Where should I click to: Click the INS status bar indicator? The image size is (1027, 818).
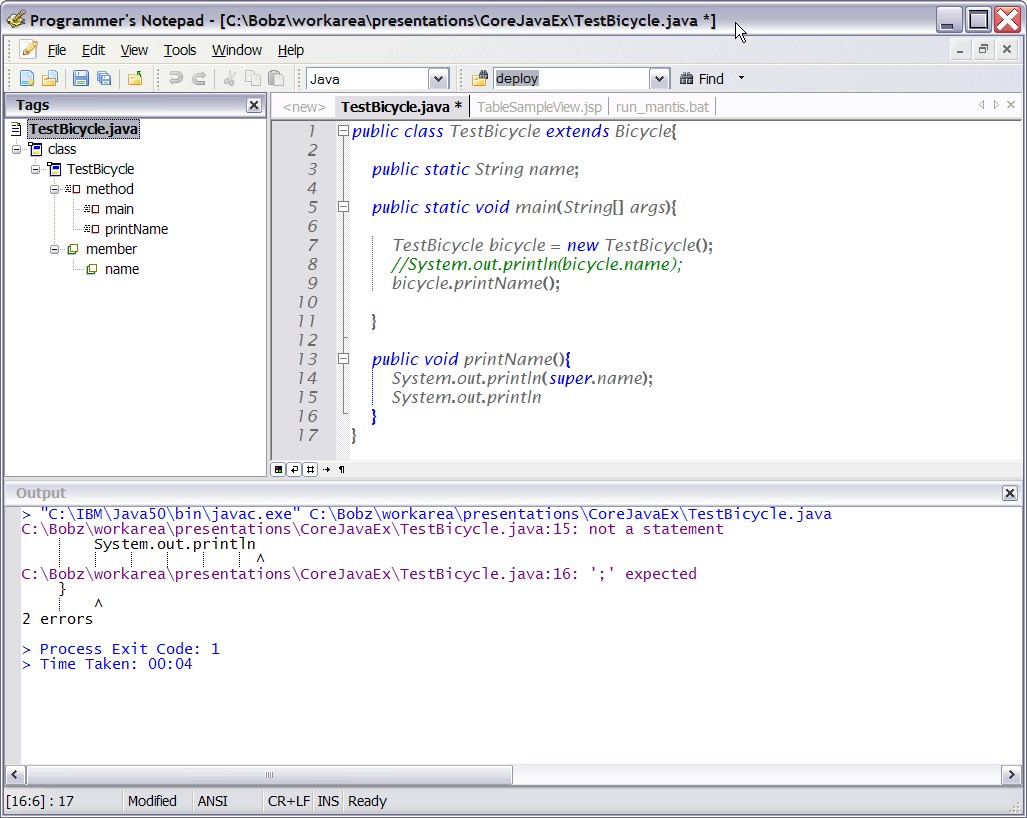click(328, 801)
